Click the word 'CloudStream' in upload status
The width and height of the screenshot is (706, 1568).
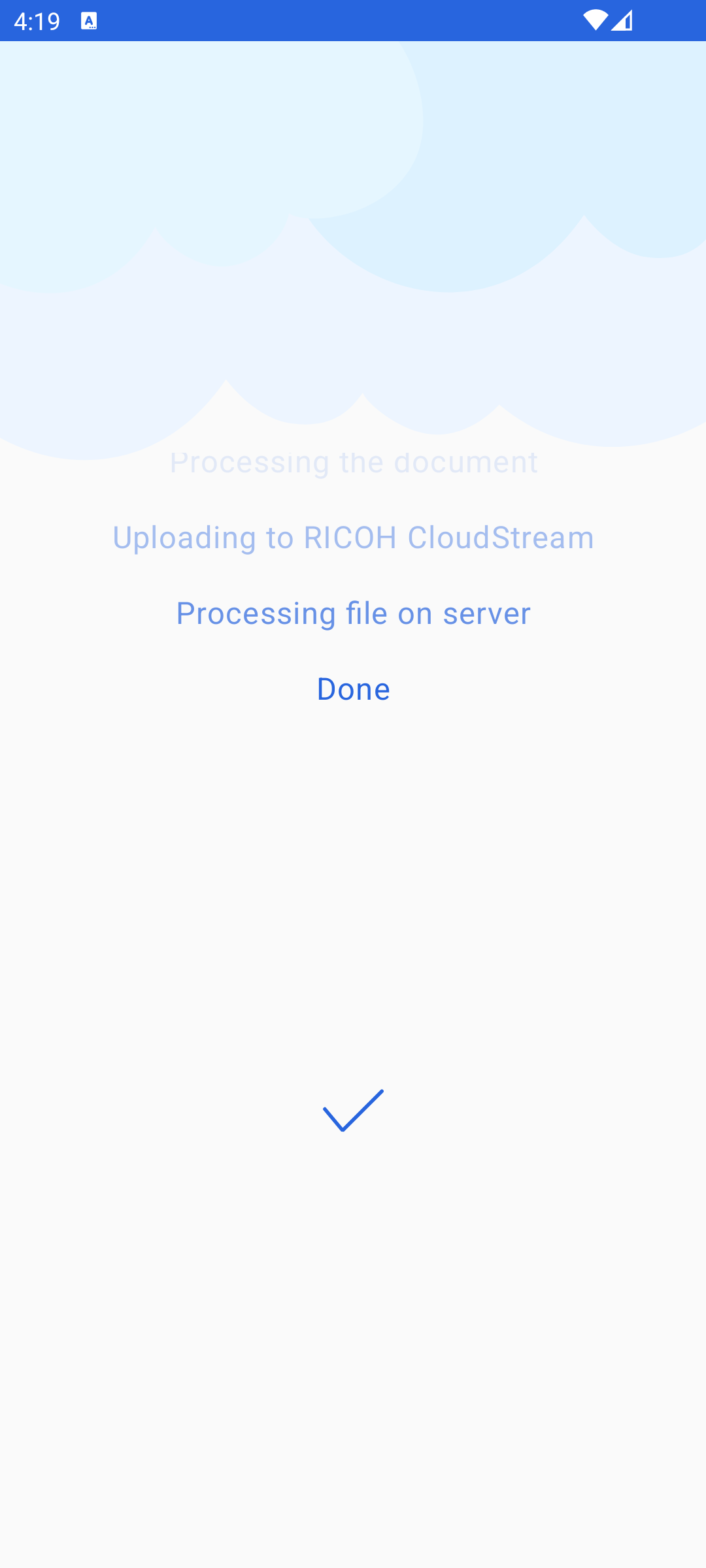pyautogui.click(x=501, y=537)
